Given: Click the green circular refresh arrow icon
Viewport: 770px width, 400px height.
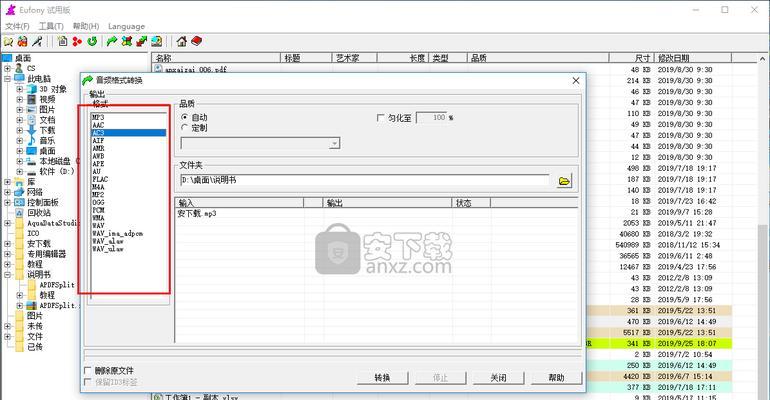Looking at the screenshot, I should pyautogui.click(x=92, y=42).
